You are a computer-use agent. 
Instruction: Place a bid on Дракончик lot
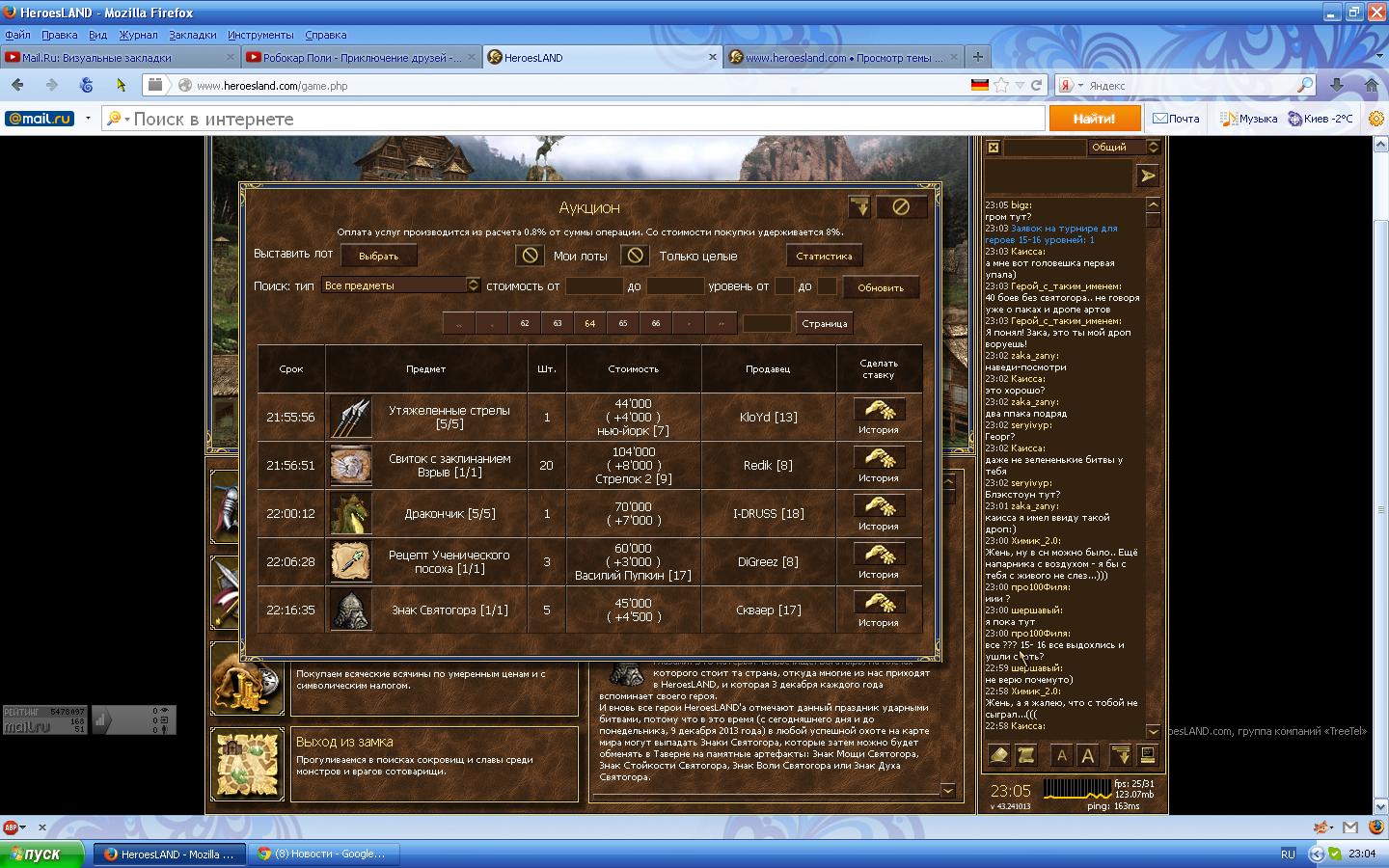tap(879, 506)
